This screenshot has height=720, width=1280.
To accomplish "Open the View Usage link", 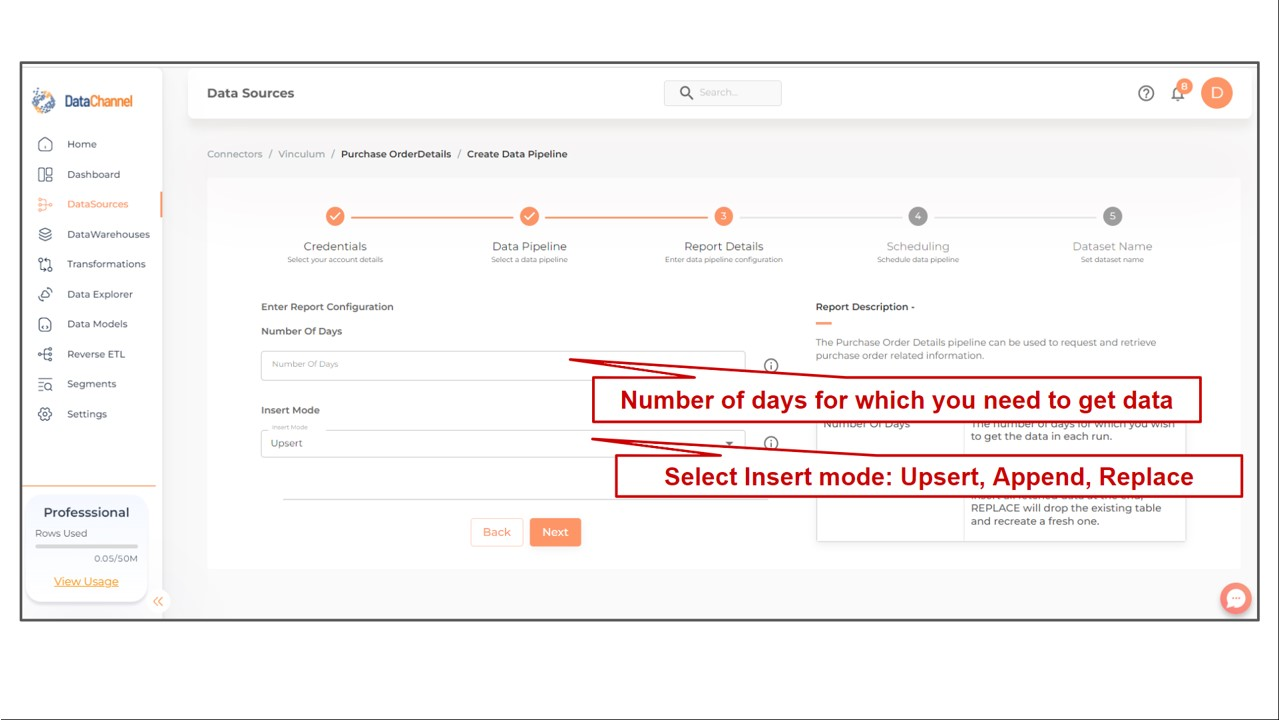I will (86, 581).
